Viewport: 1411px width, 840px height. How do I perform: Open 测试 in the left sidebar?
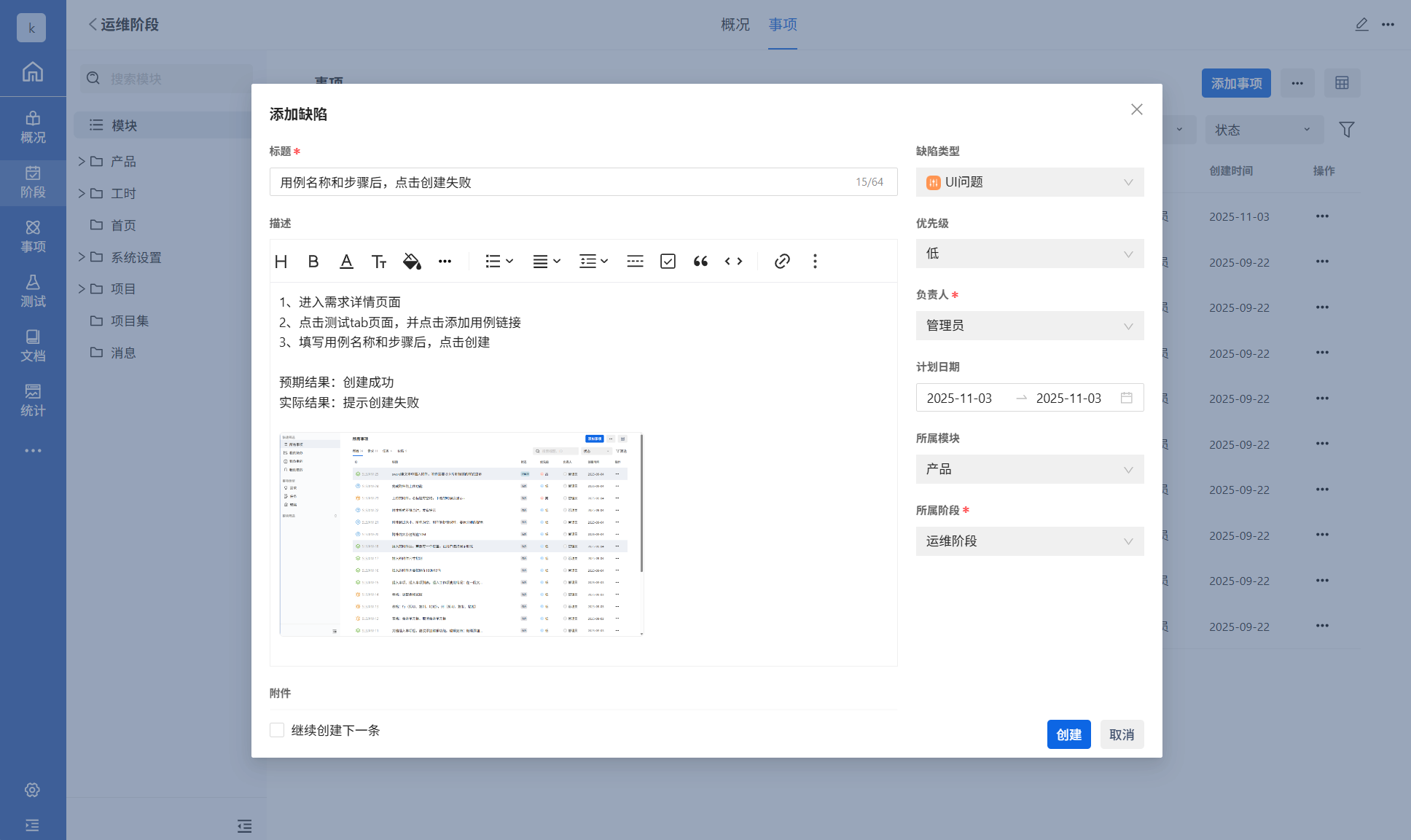tap(33, 291)
